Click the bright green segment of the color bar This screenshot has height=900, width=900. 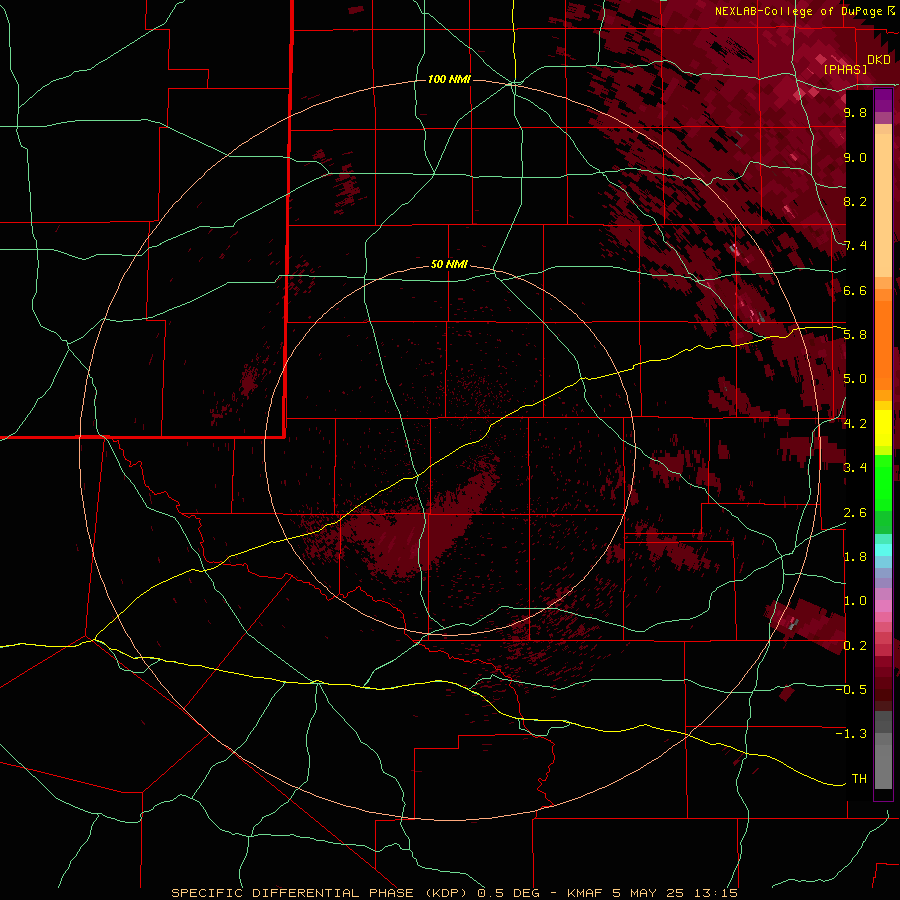(x=883, y=481)
